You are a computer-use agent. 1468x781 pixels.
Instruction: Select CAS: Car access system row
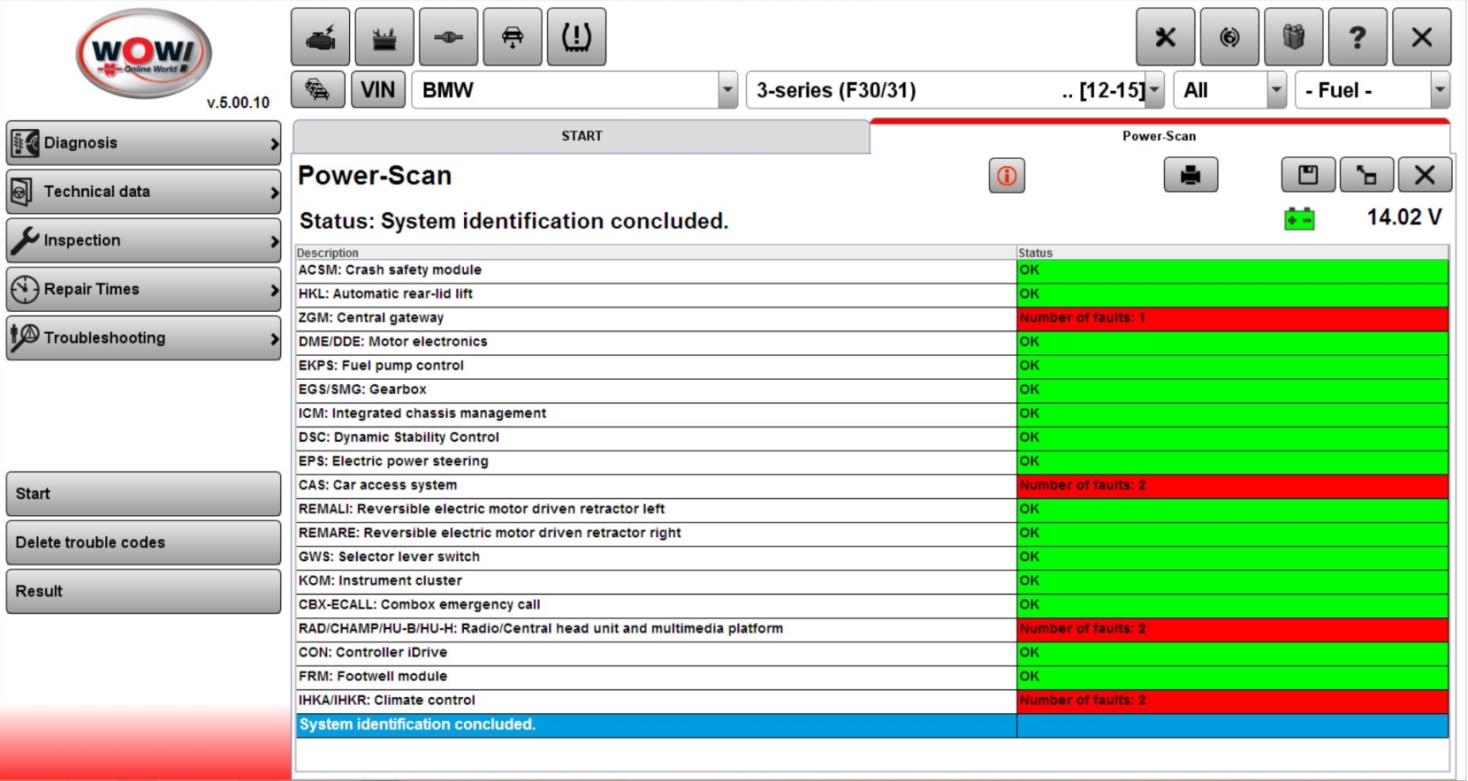872,485
